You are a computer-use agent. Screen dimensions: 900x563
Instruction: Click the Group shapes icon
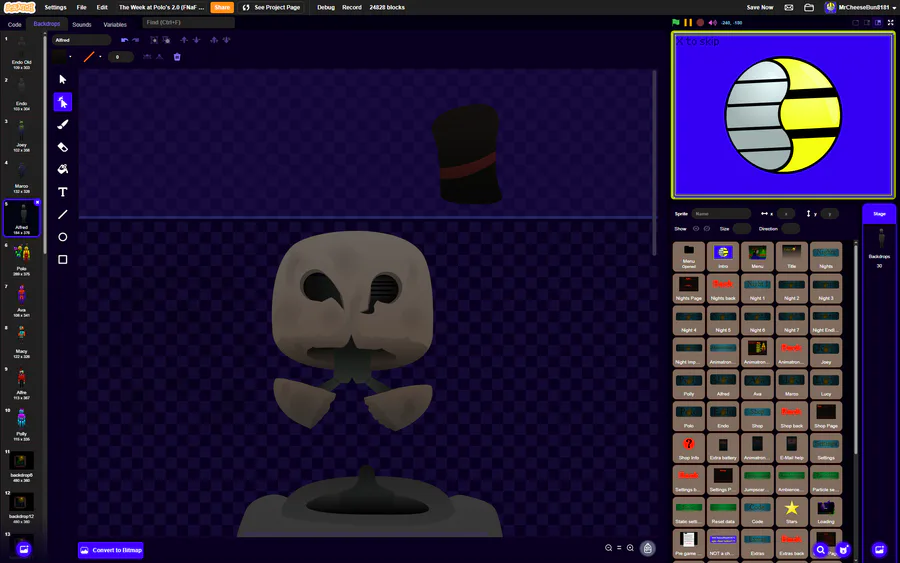(154, 40)
